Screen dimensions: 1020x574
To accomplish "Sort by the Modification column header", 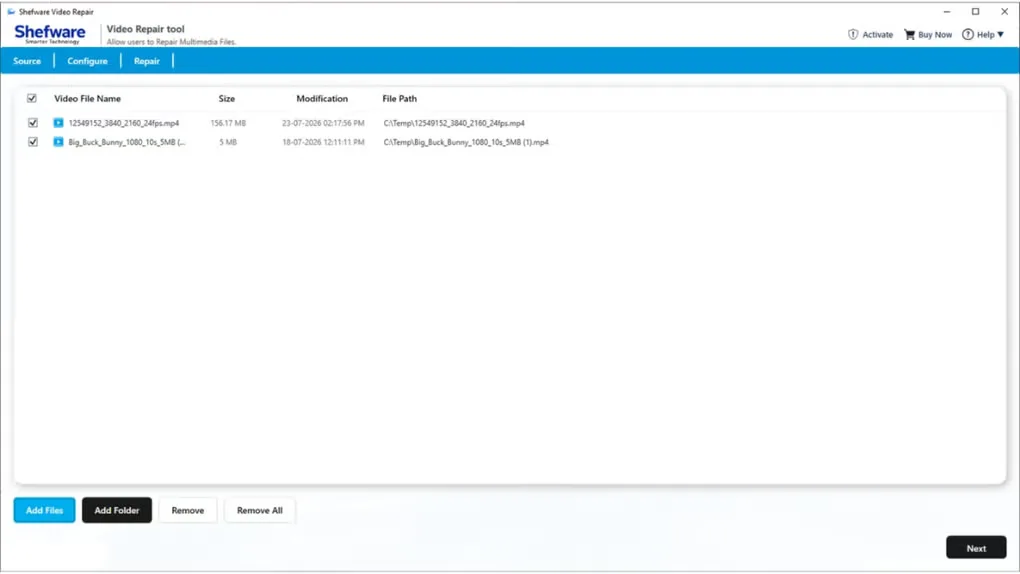I will (x=322, y=98).
